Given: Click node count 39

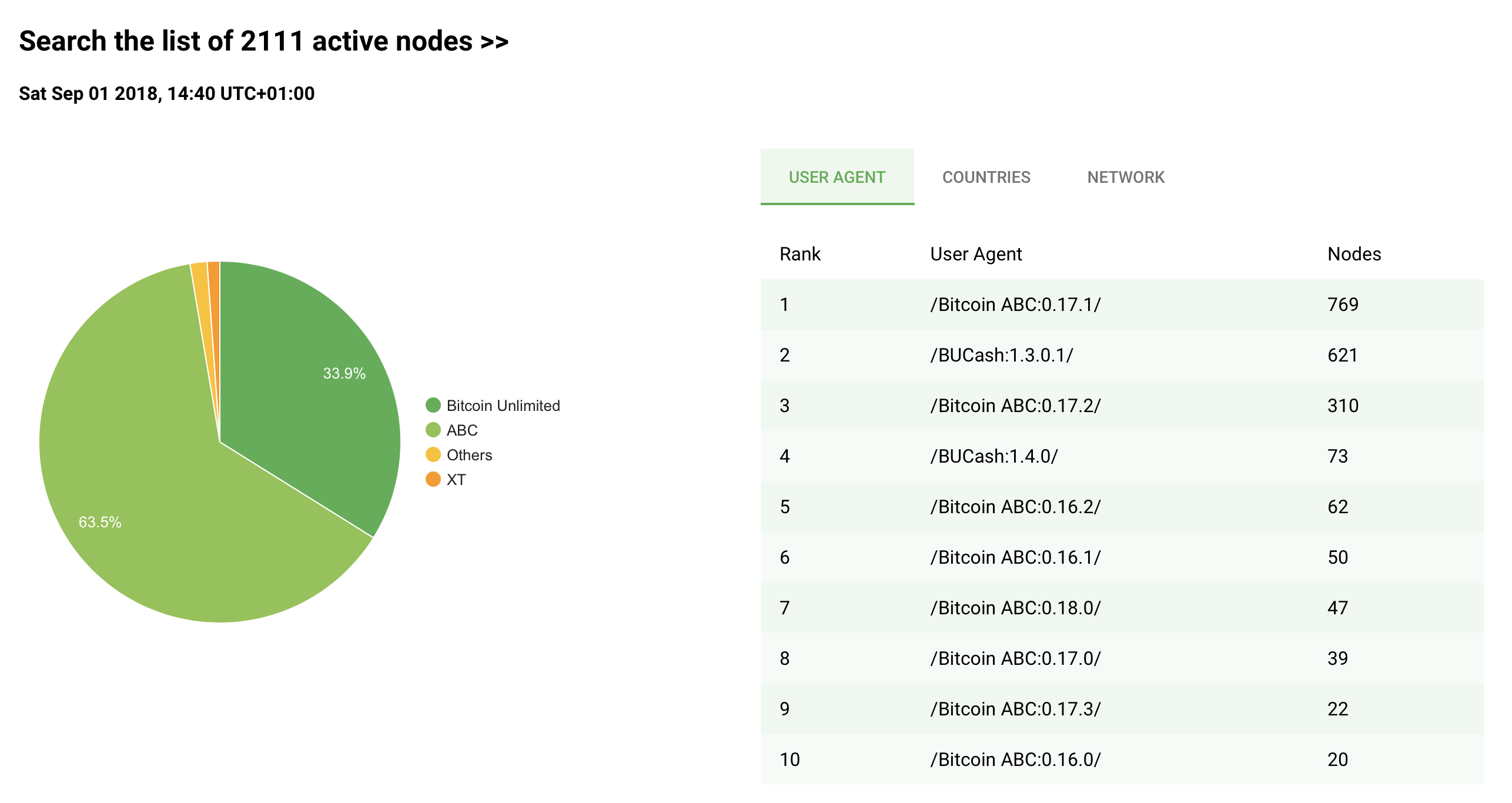Looking at the screenshot, I should tap(1337, 658).
